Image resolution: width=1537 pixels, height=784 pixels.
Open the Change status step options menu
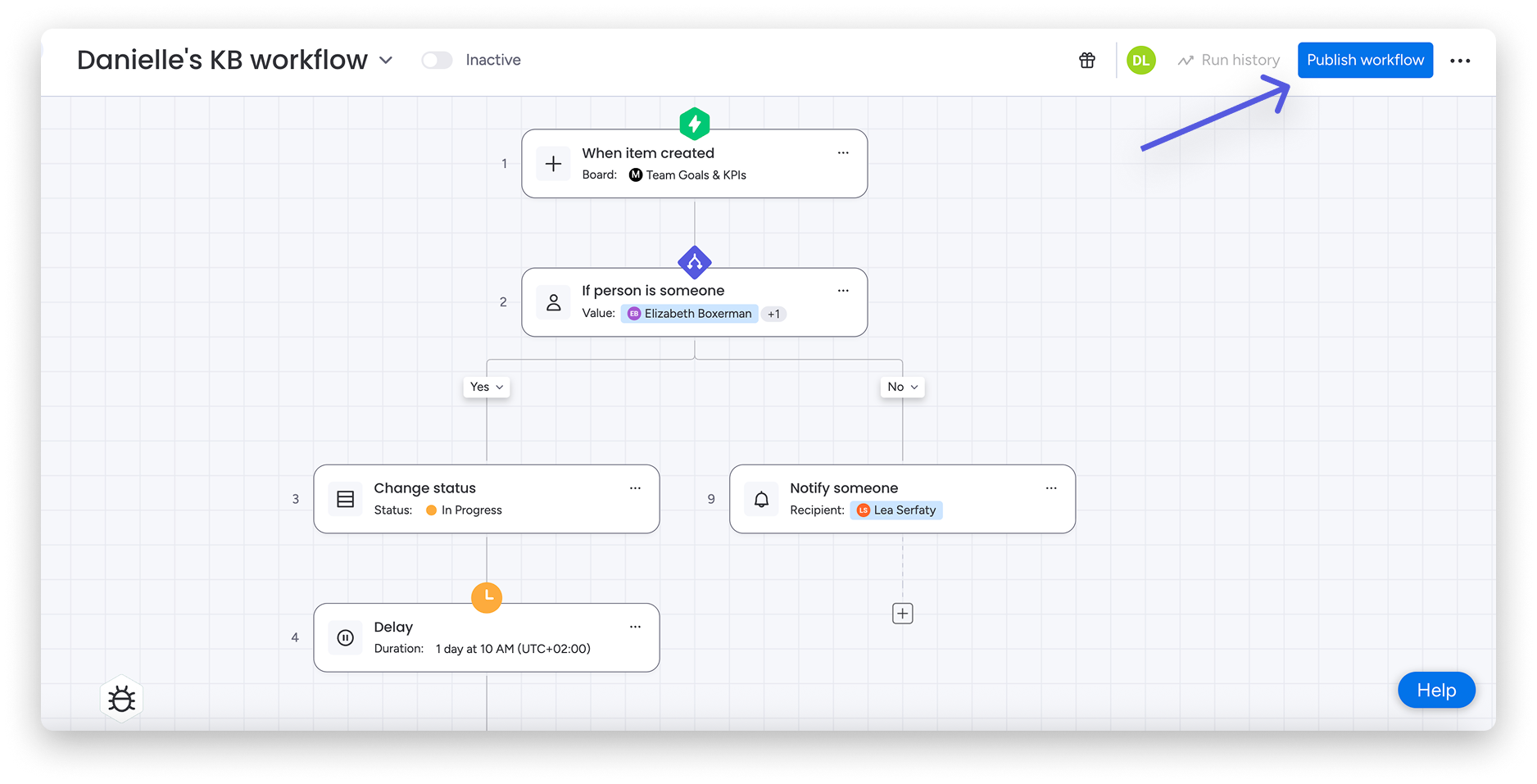tap(635, 488)
